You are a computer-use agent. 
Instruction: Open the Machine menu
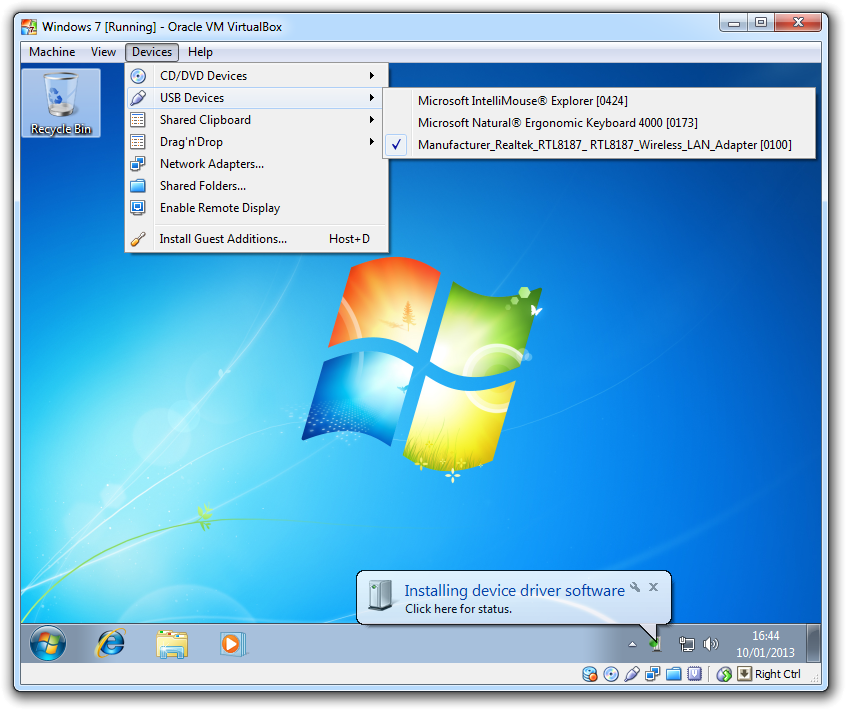[52, 52]
